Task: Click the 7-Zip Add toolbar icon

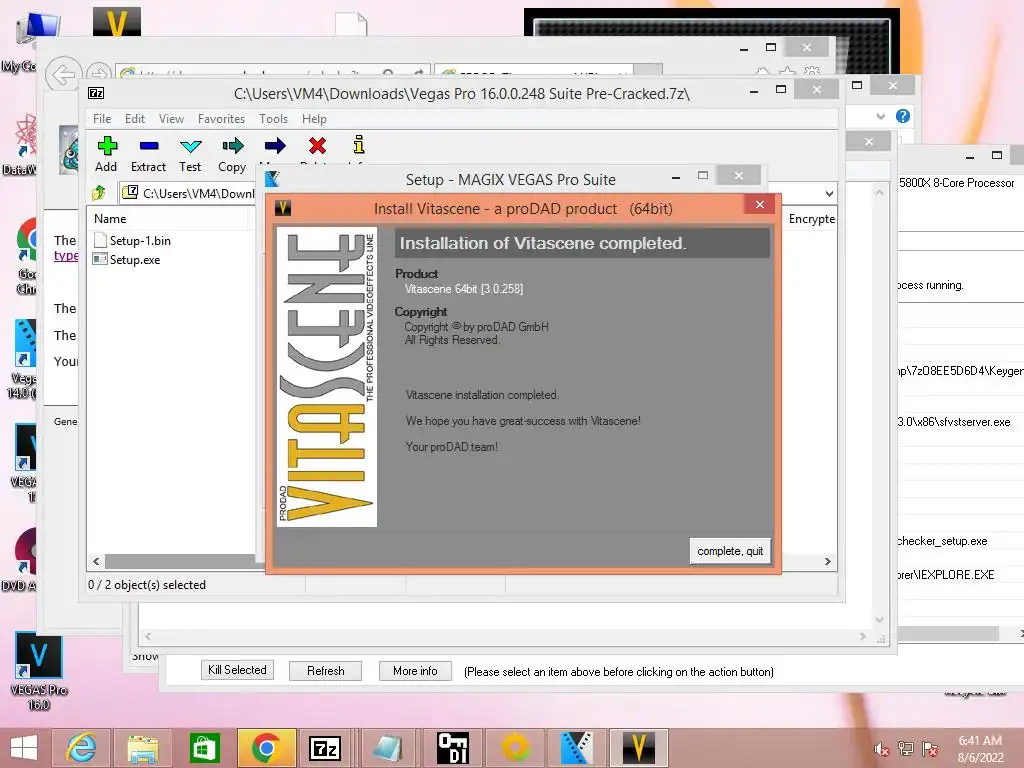Action: click(107, 145)
